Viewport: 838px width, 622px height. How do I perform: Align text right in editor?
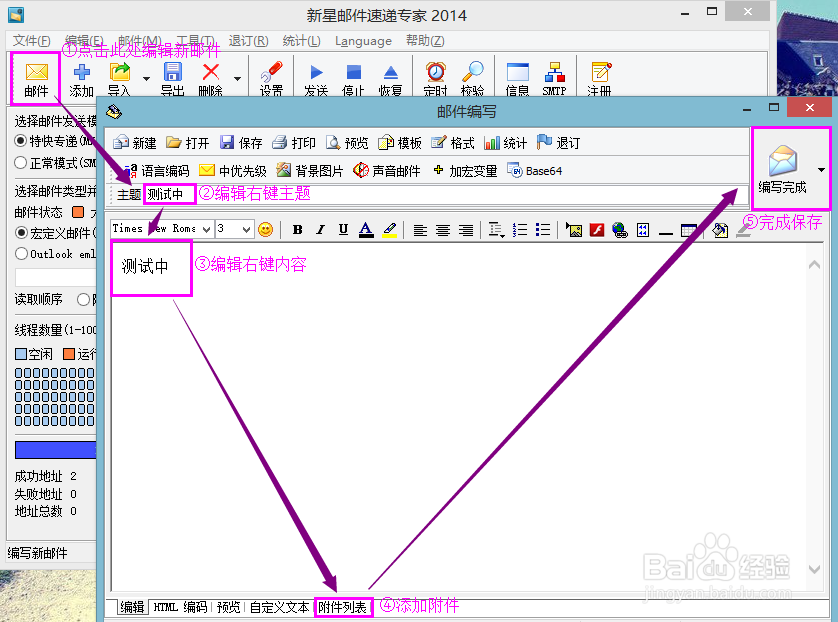click(465, 230)
